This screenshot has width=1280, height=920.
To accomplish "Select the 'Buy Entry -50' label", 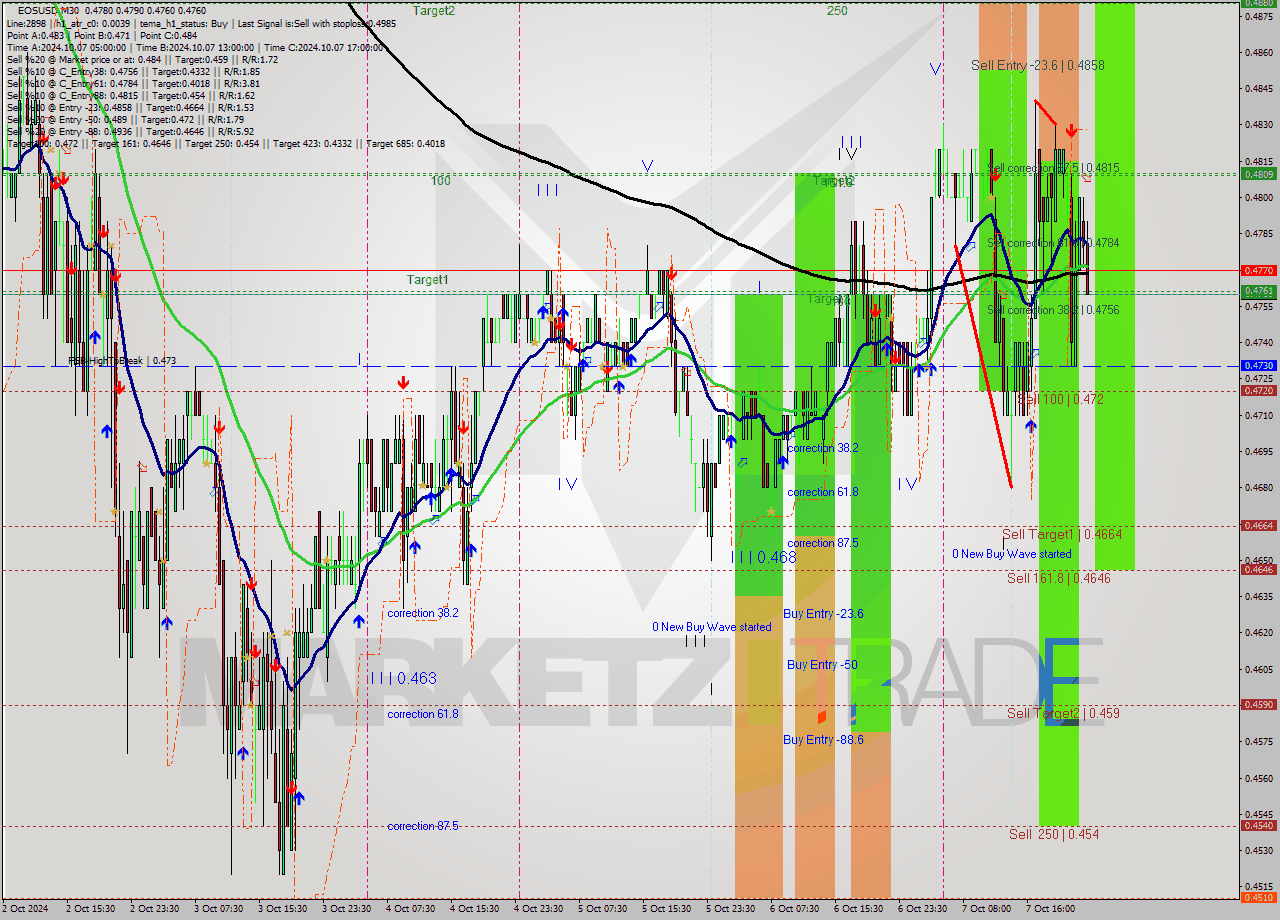I will click(x=822, y=665).
